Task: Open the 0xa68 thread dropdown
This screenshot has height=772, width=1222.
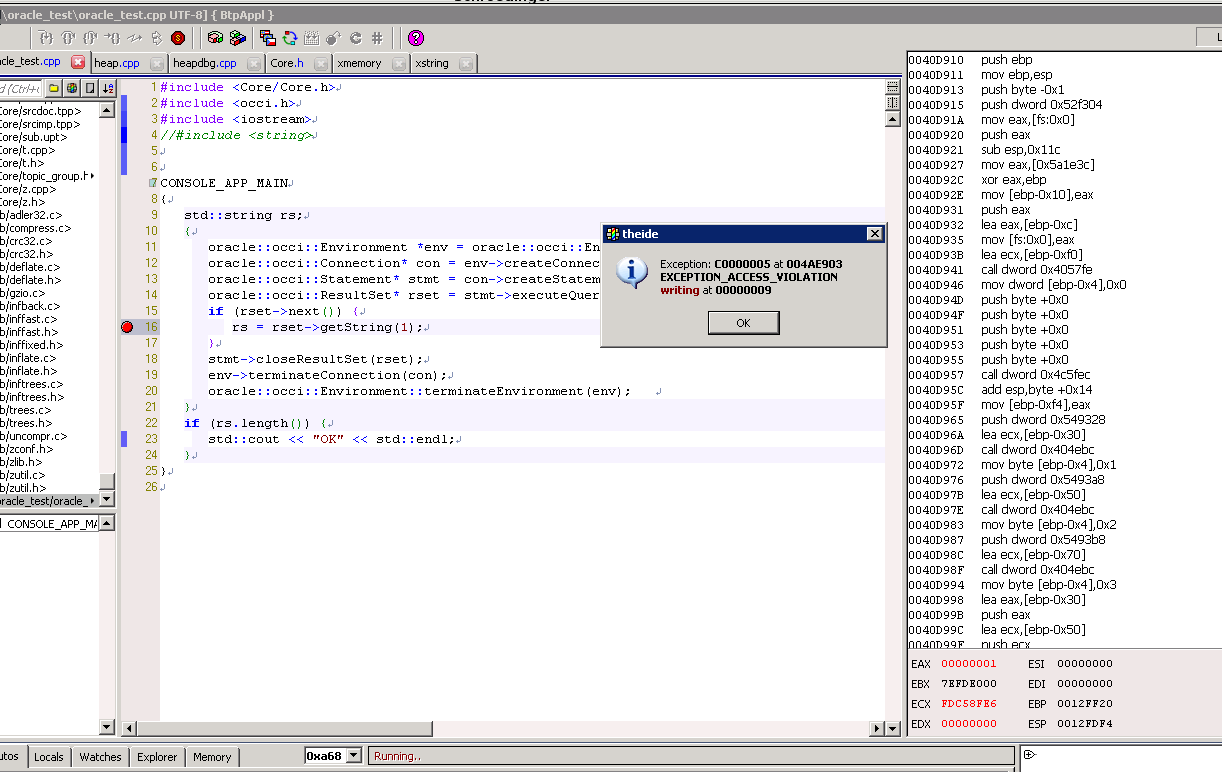Action: 353,756
